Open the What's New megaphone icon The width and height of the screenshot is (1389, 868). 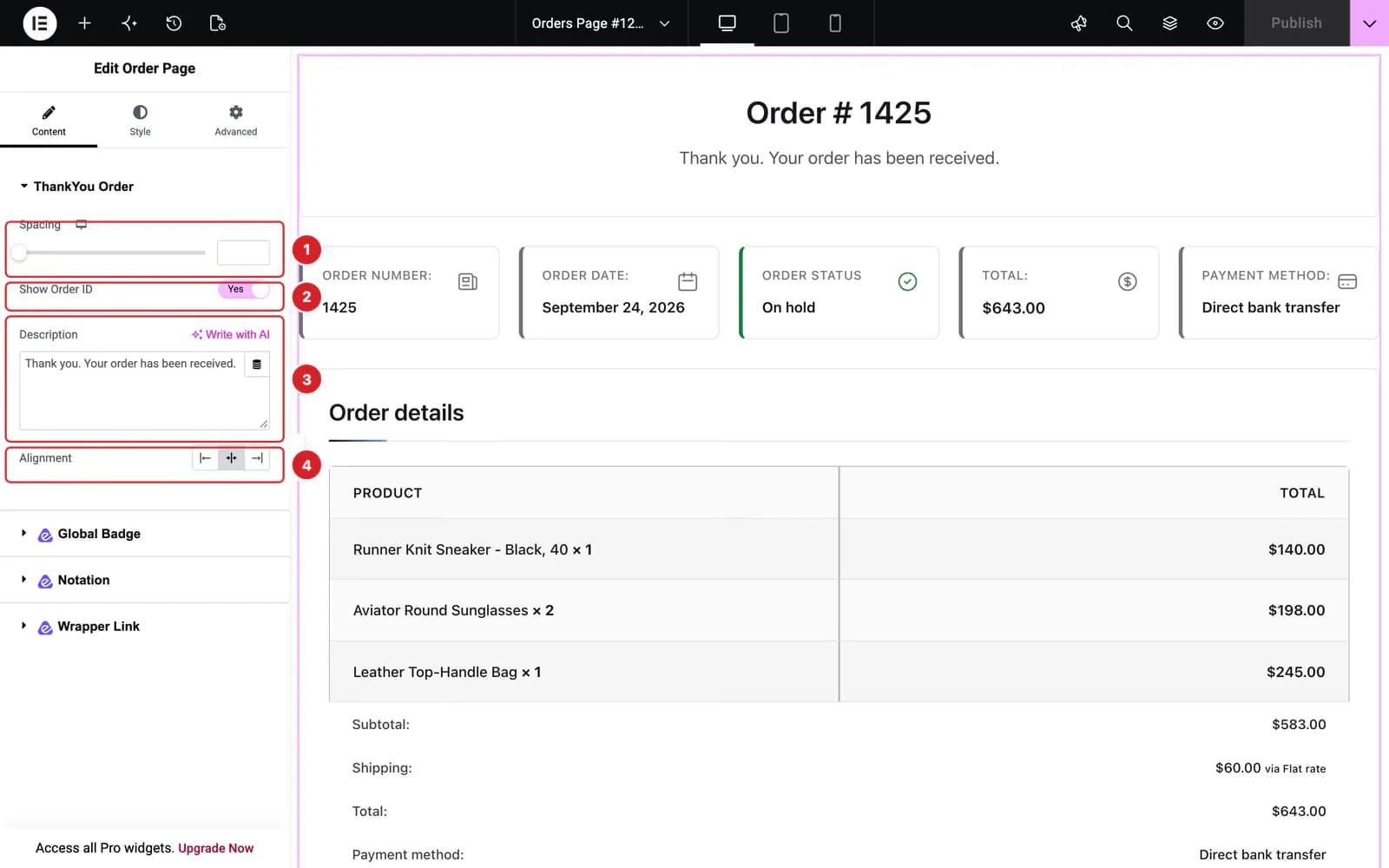1079,23
